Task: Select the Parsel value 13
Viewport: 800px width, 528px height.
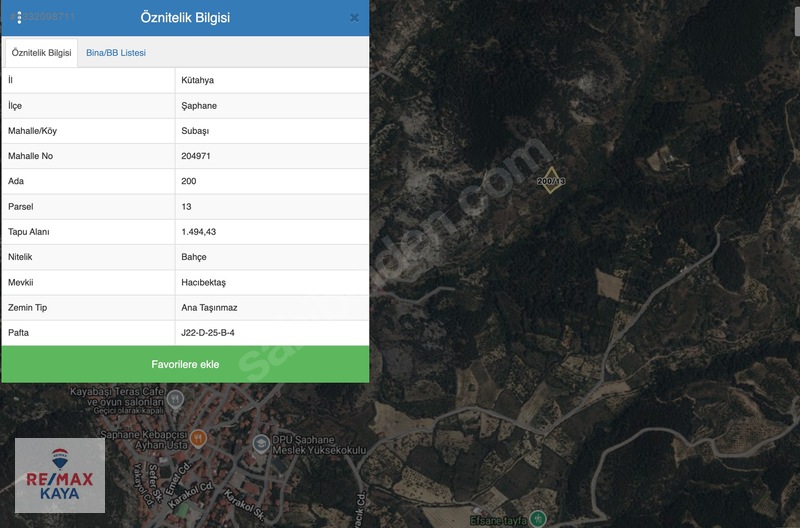Action: click(x=272, y=207)
